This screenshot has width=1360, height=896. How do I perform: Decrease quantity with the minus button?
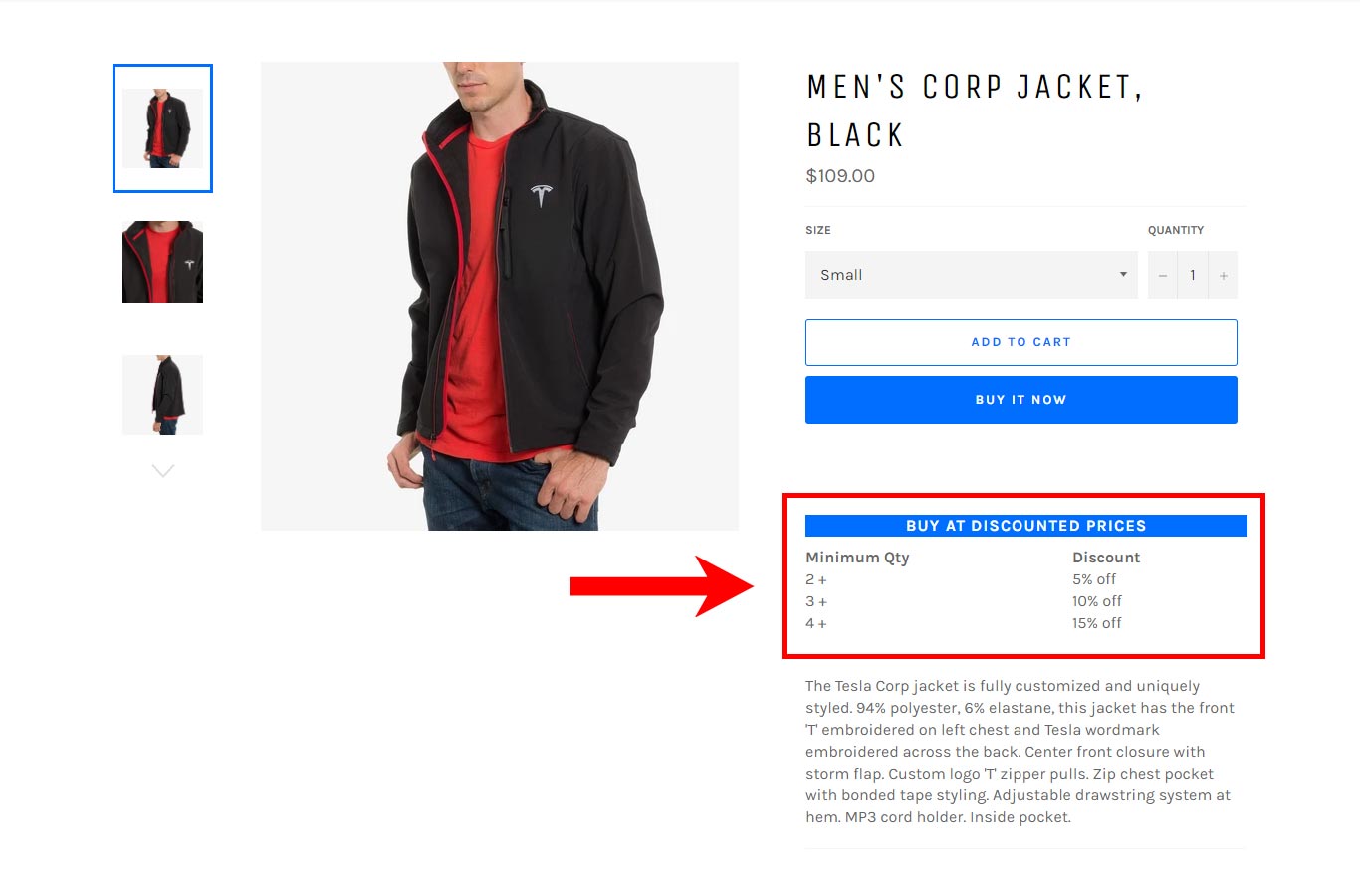(1162, 276)
